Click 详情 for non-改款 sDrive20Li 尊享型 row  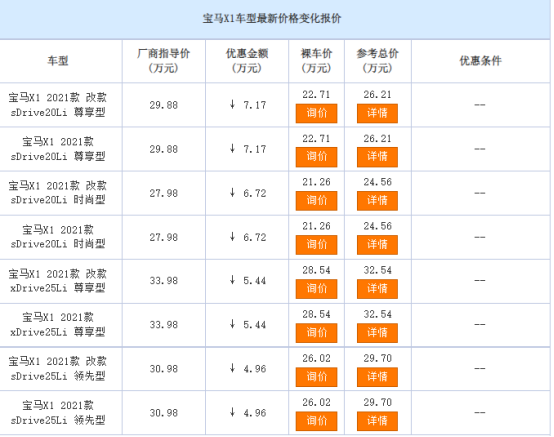click(x=377, y=157)
